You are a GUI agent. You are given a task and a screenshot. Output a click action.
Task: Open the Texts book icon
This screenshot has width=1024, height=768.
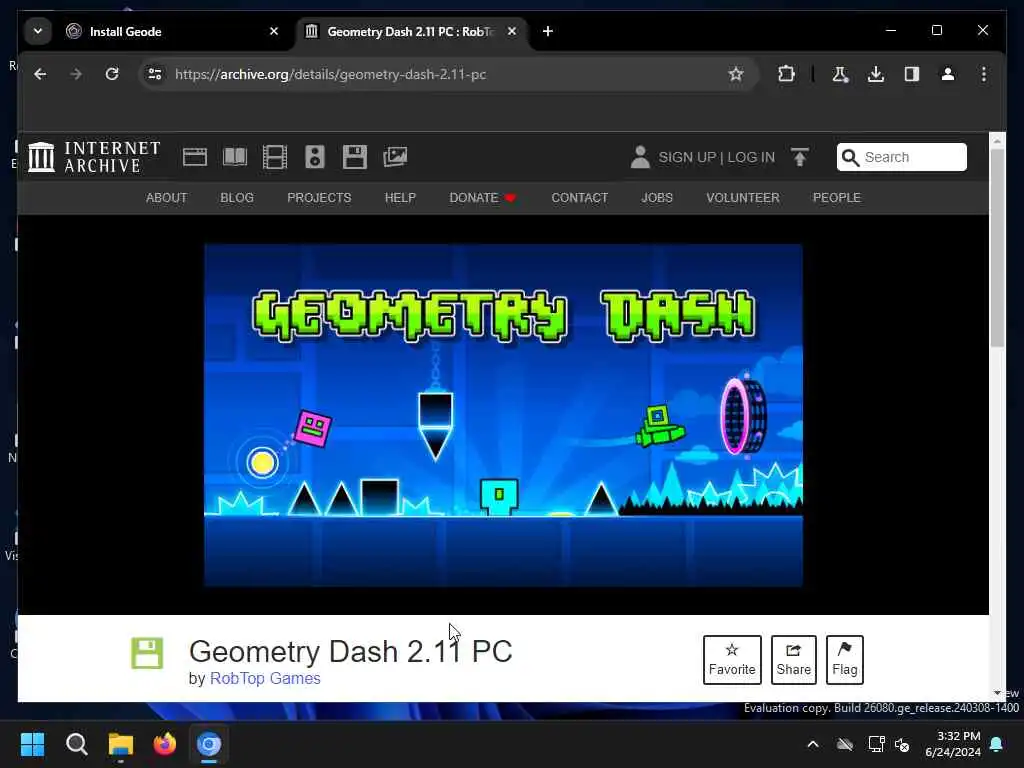[235, 157]
